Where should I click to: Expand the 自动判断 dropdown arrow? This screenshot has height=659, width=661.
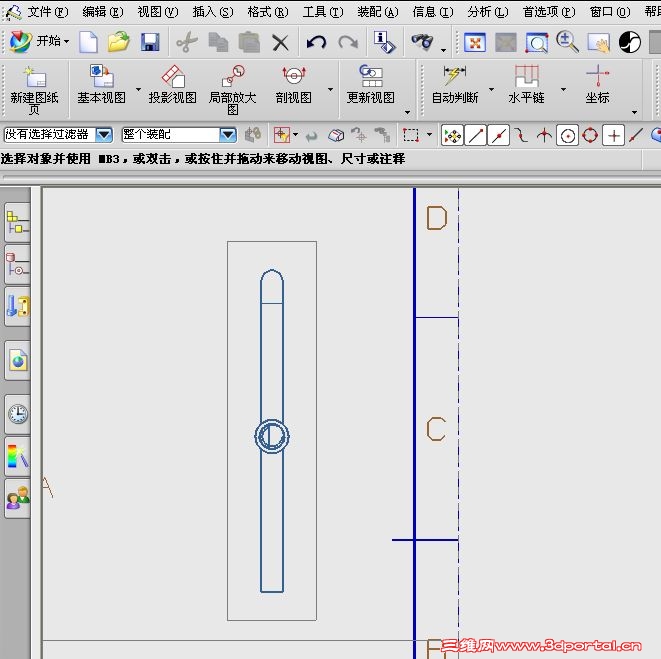click(x=491, y=89)
